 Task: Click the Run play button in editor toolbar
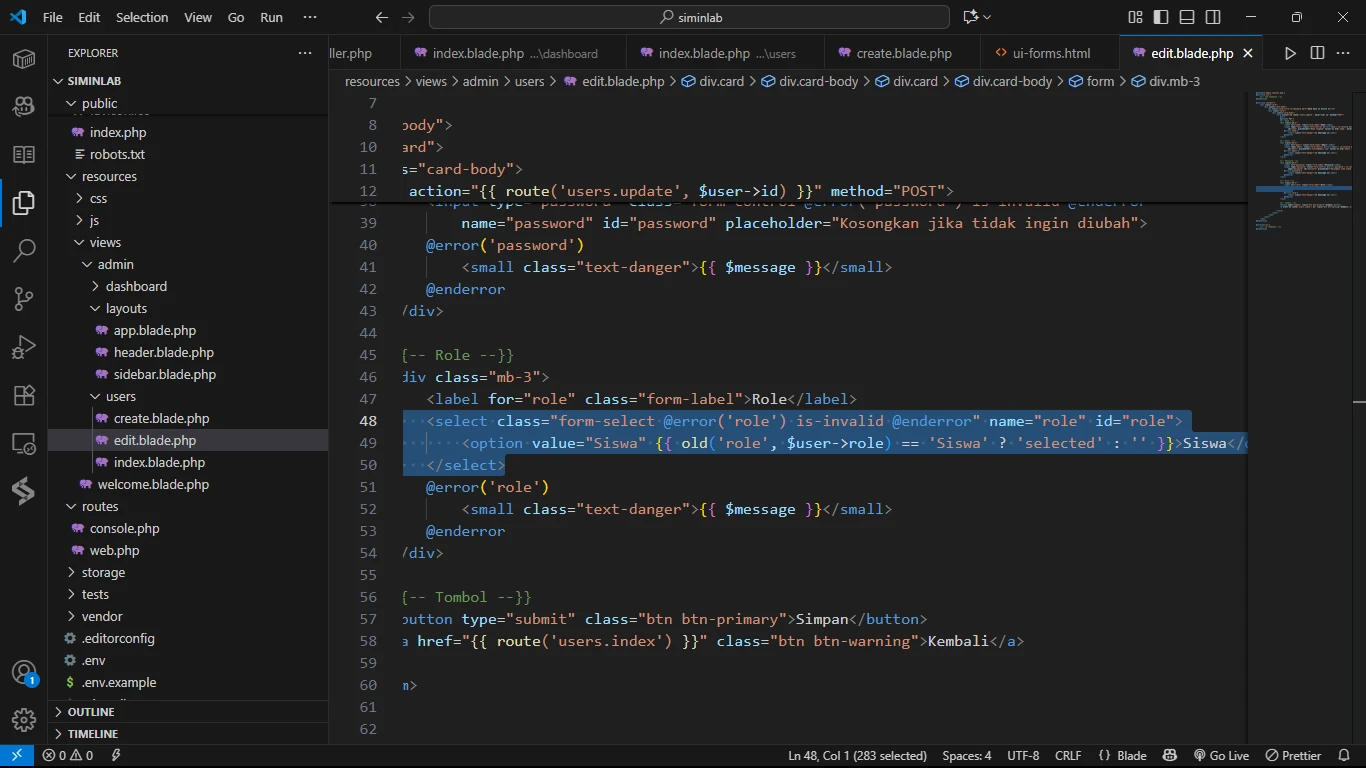point(1290,53)
